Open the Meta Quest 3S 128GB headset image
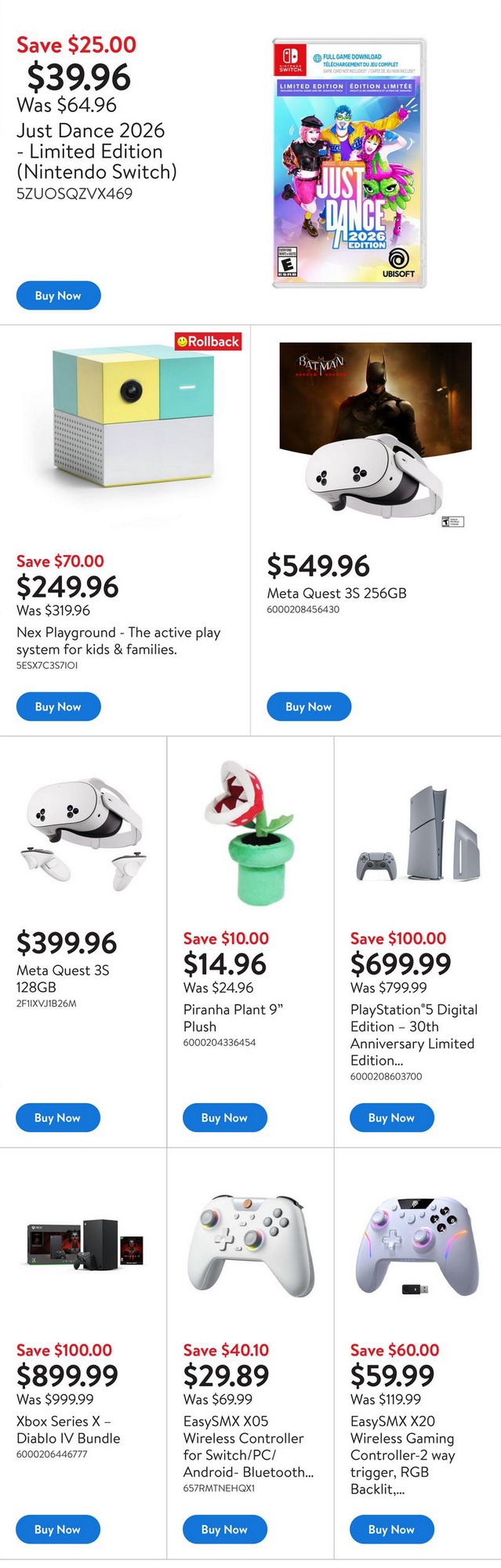Viewport: 501px width, 1568px height. click(x=84, y=832)
